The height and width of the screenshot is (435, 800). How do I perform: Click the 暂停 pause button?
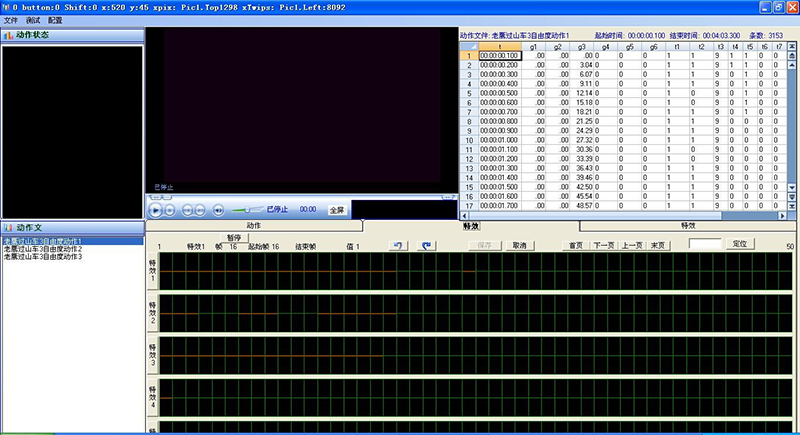[x=233, y=238]
